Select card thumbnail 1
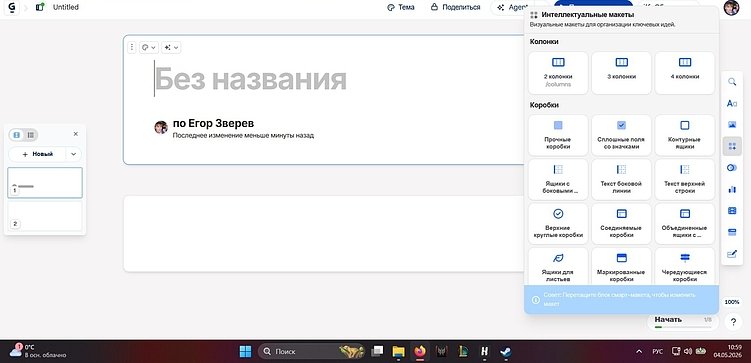This screenshot has height=363, width=751. point(45,182)
